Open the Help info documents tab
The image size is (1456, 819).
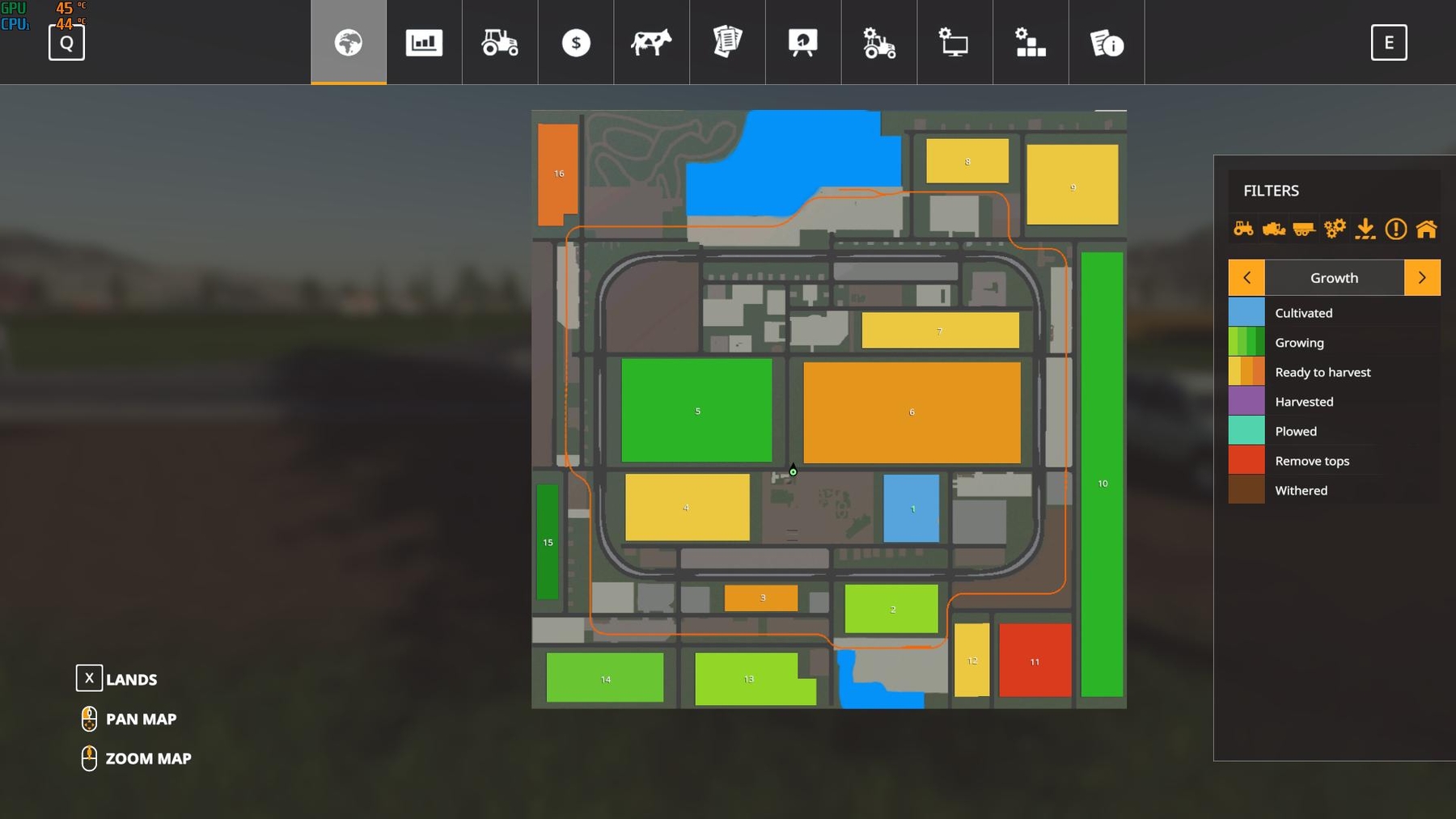[1107, 42]
